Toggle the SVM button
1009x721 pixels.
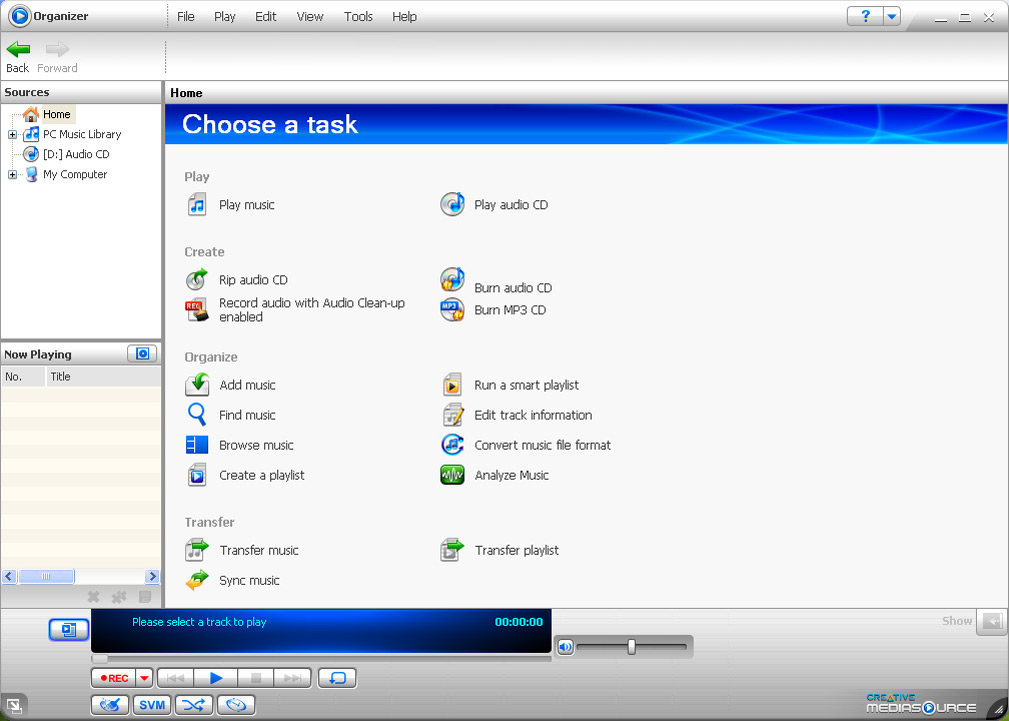click(152, 705)
